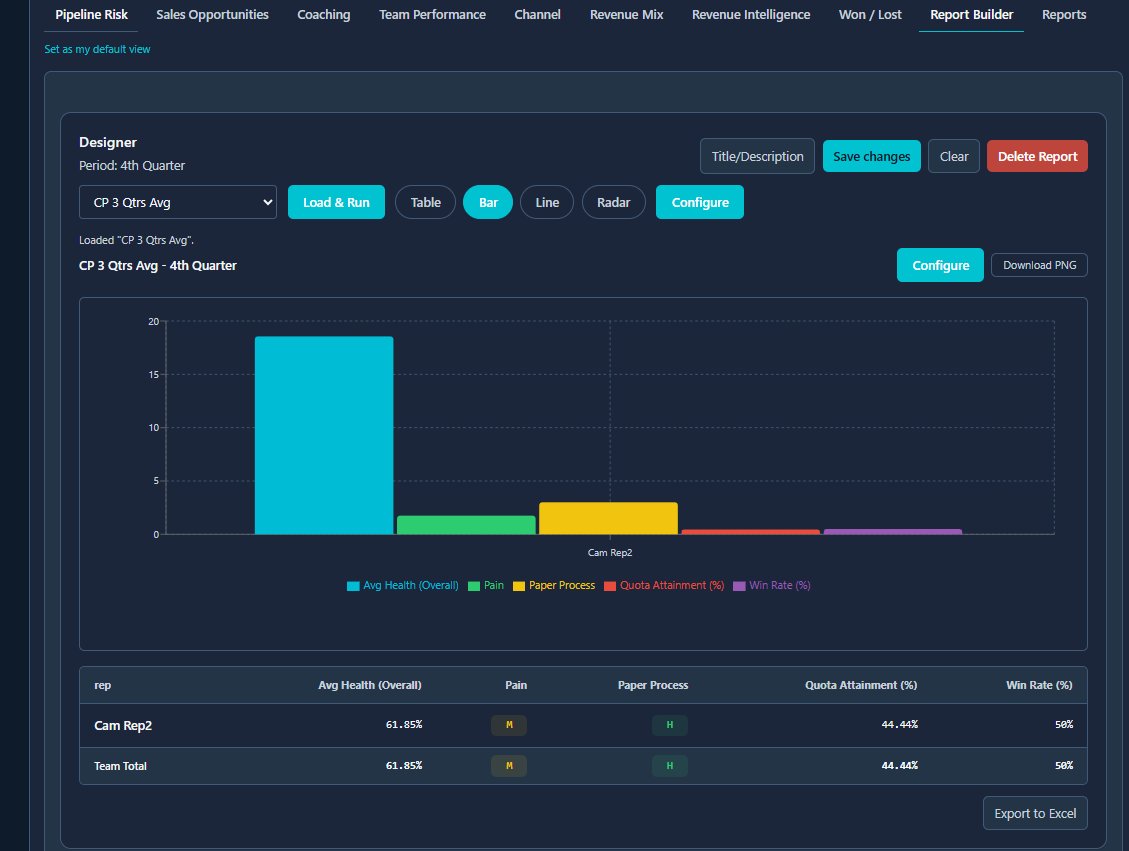Click the Title/Description button
This screenshot has width=1129, height=851.
pyautogui.click(x=756, y=156)
